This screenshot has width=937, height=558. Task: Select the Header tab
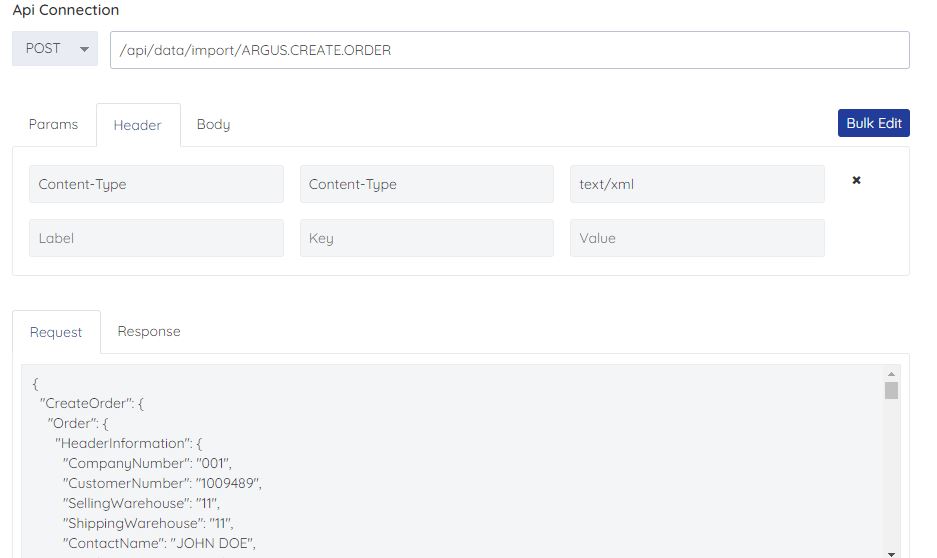[137, 125]
